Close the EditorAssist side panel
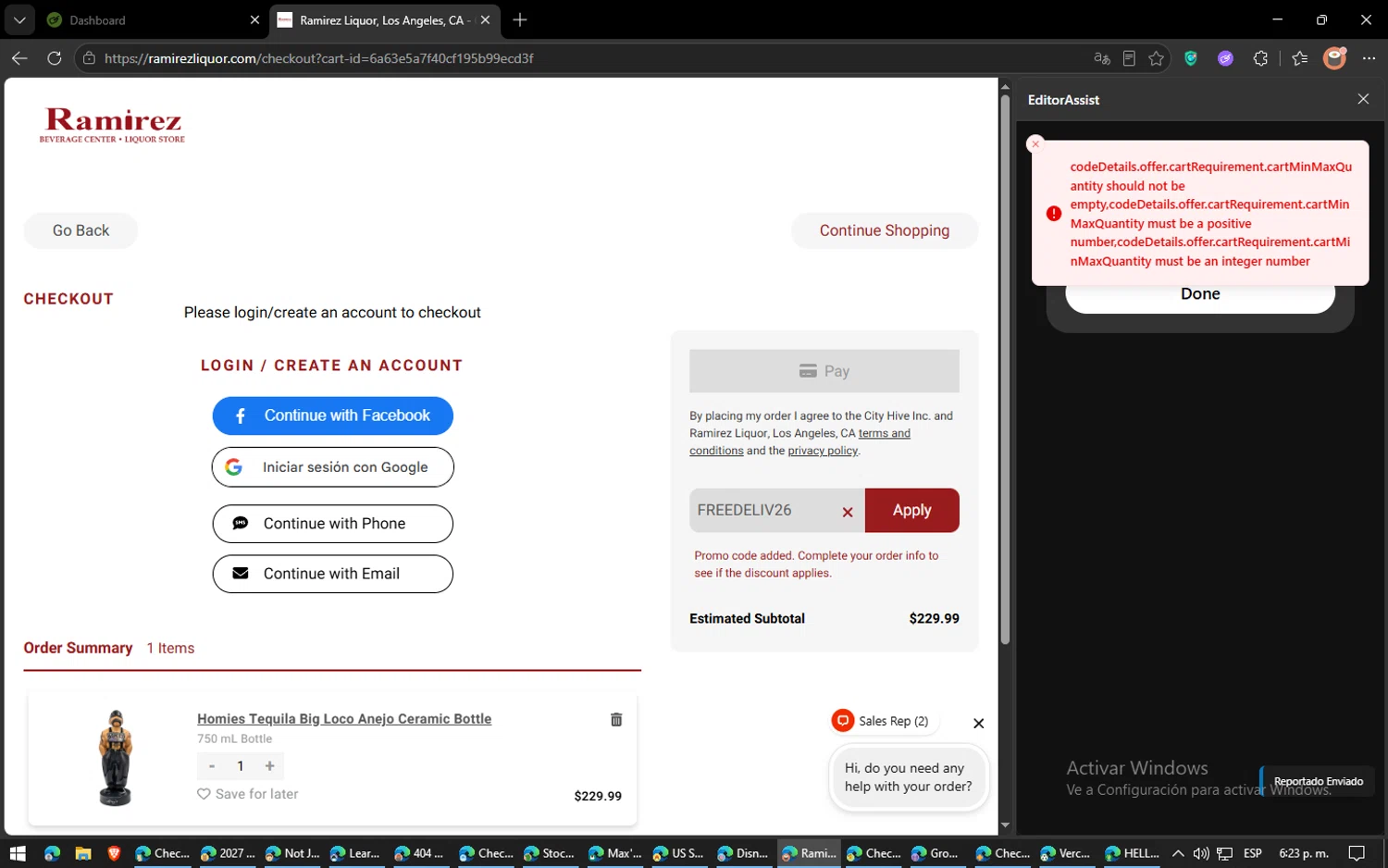The height and width of the screenshot is (868, 1388). coord(1363,99)
